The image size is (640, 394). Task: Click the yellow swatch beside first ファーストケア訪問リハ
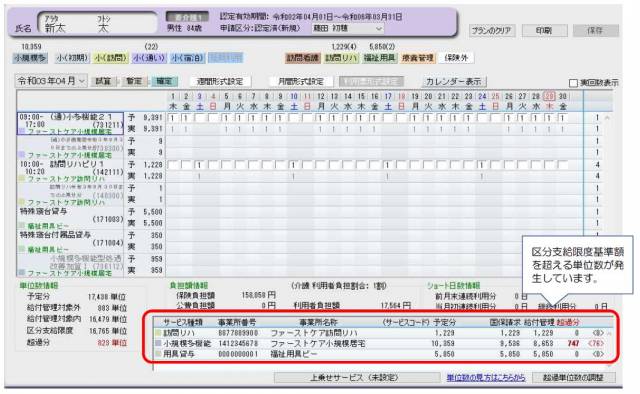pyautogui.click(x=22, y=179)
